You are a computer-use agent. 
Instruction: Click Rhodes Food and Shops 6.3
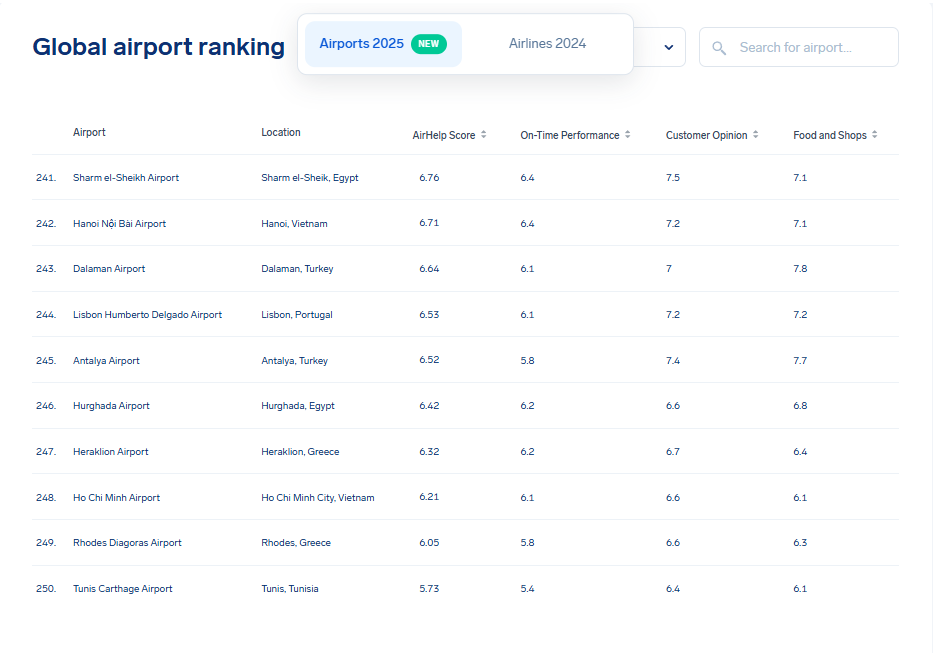(x=800, y=542)
